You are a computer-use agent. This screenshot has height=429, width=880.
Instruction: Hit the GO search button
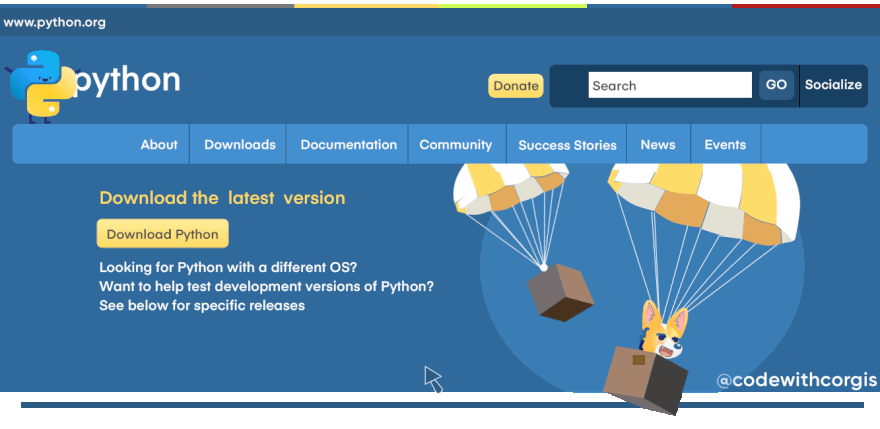pyautogui.click(x=776, y=85)
